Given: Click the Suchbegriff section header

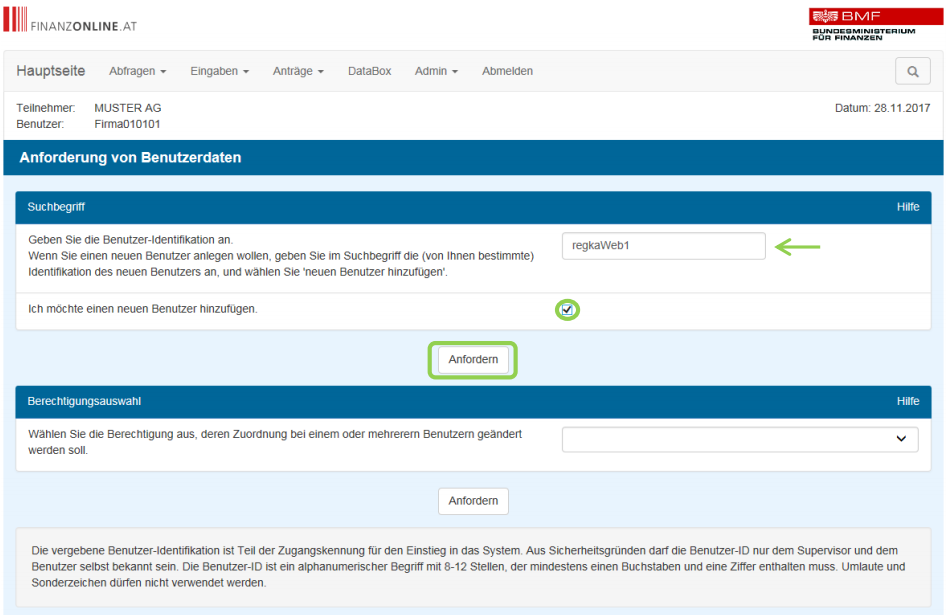Looking at the screenshot, I should point(58,207).
